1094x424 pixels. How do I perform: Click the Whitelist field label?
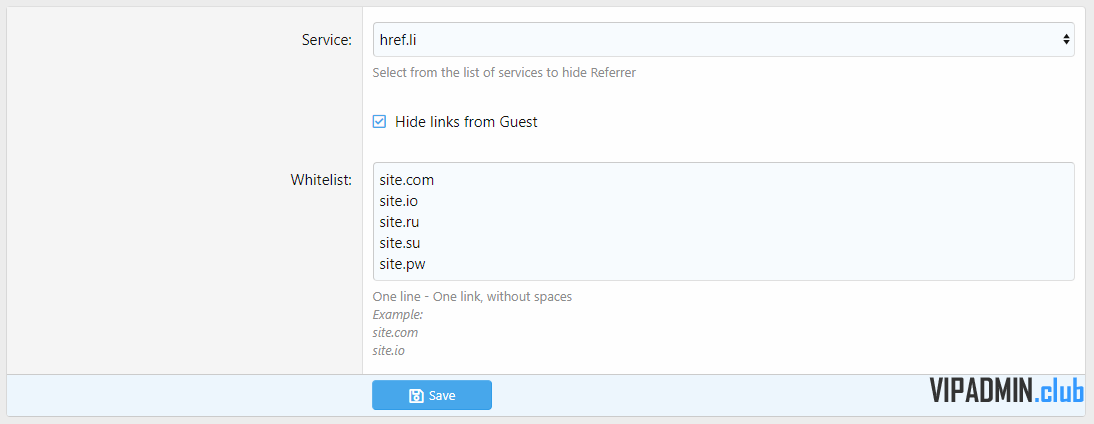pyautogui.click(x=321, y=180)
